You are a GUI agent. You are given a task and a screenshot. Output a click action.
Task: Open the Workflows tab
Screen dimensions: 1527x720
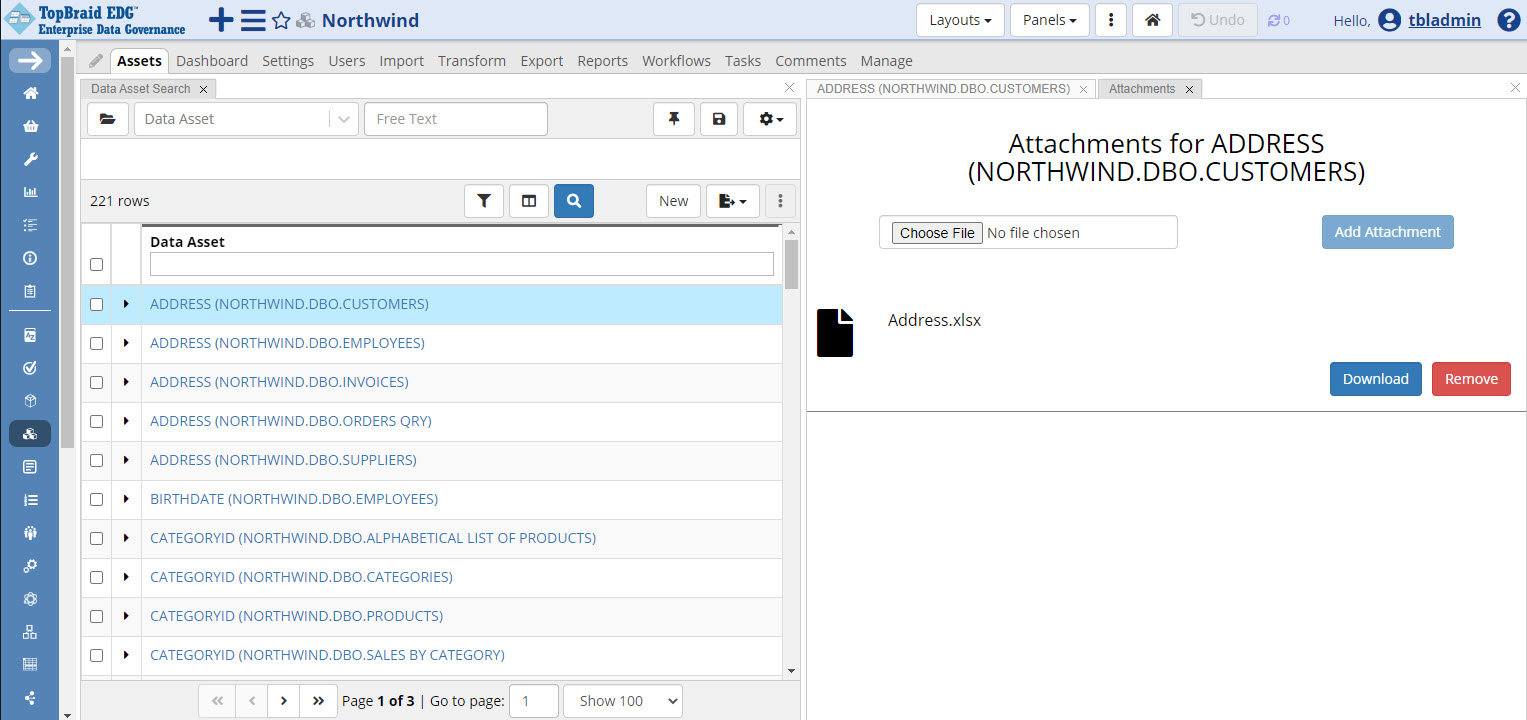click(x=676, y=61)
